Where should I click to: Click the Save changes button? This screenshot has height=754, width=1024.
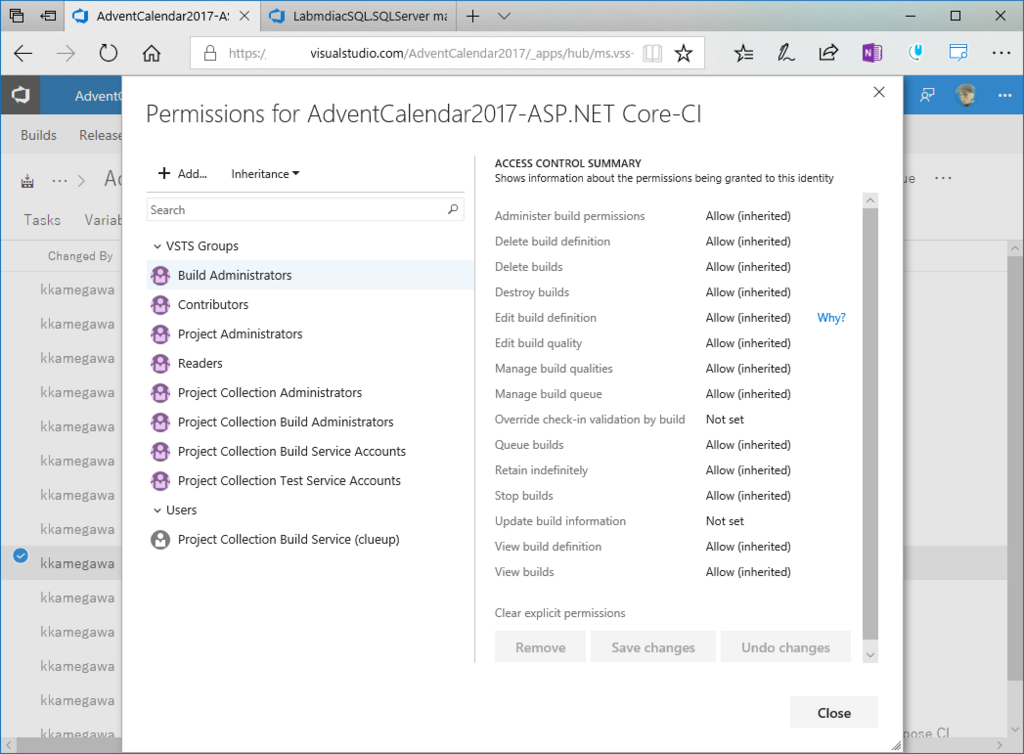(x=653, y=647)
